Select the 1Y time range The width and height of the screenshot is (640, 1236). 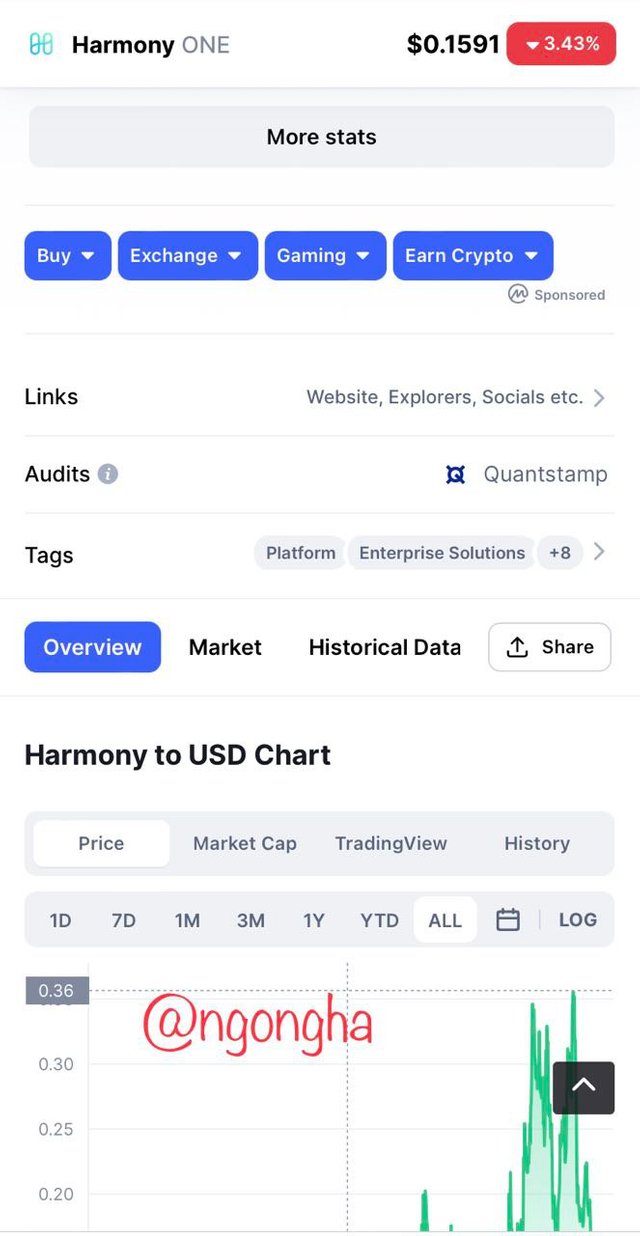(x=314, y=920)
